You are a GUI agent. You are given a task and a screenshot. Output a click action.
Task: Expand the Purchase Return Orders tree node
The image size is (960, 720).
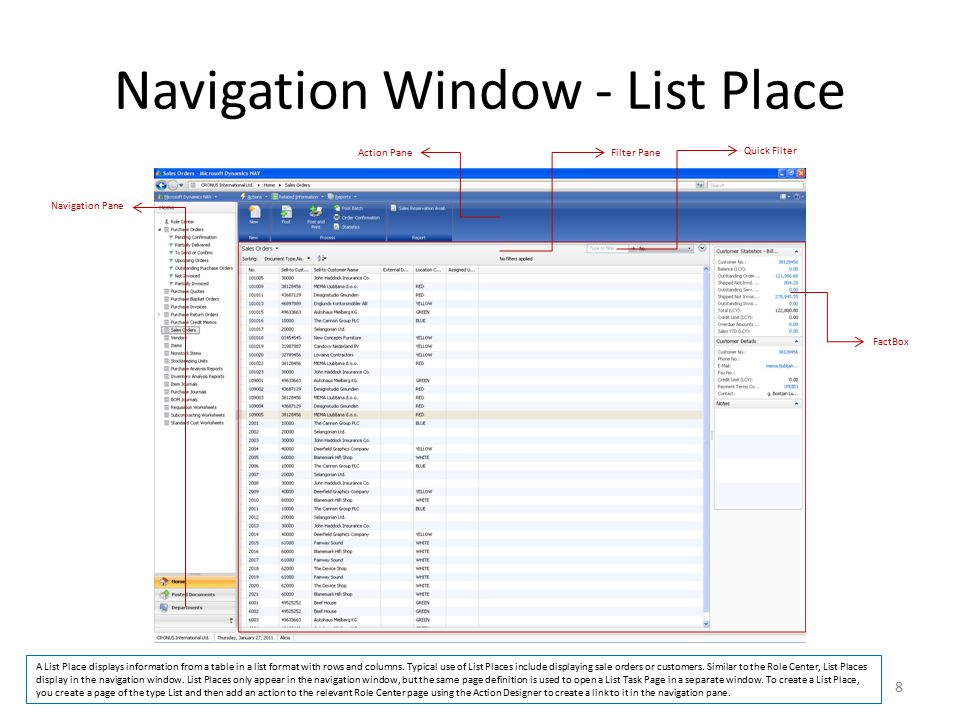[160, 315]
